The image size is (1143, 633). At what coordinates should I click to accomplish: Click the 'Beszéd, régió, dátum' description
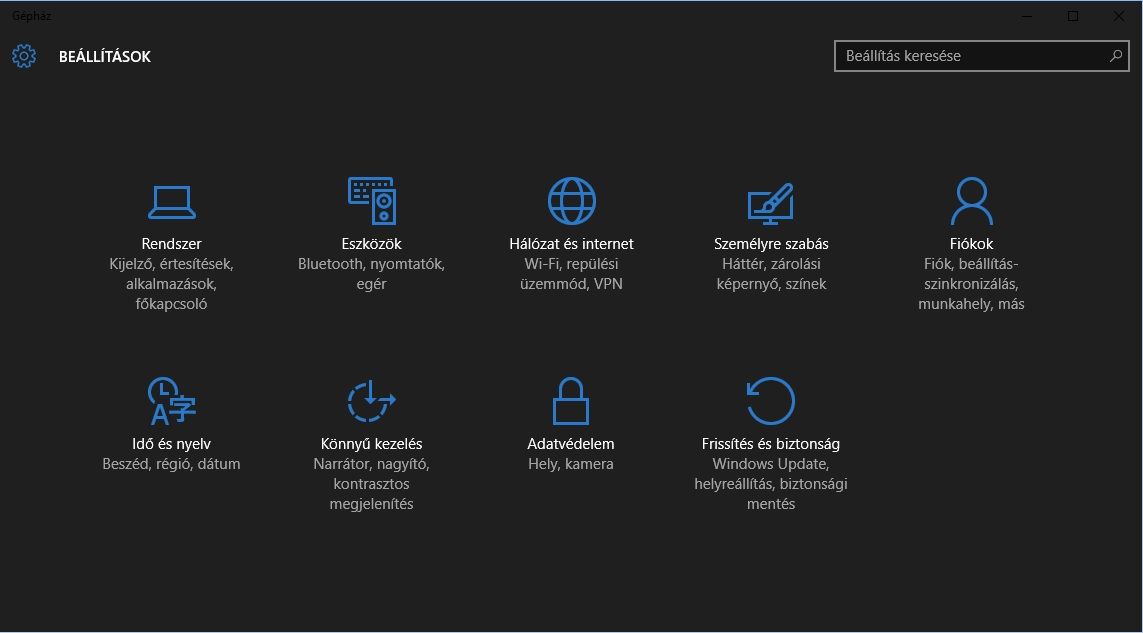[x=171, y=464]
